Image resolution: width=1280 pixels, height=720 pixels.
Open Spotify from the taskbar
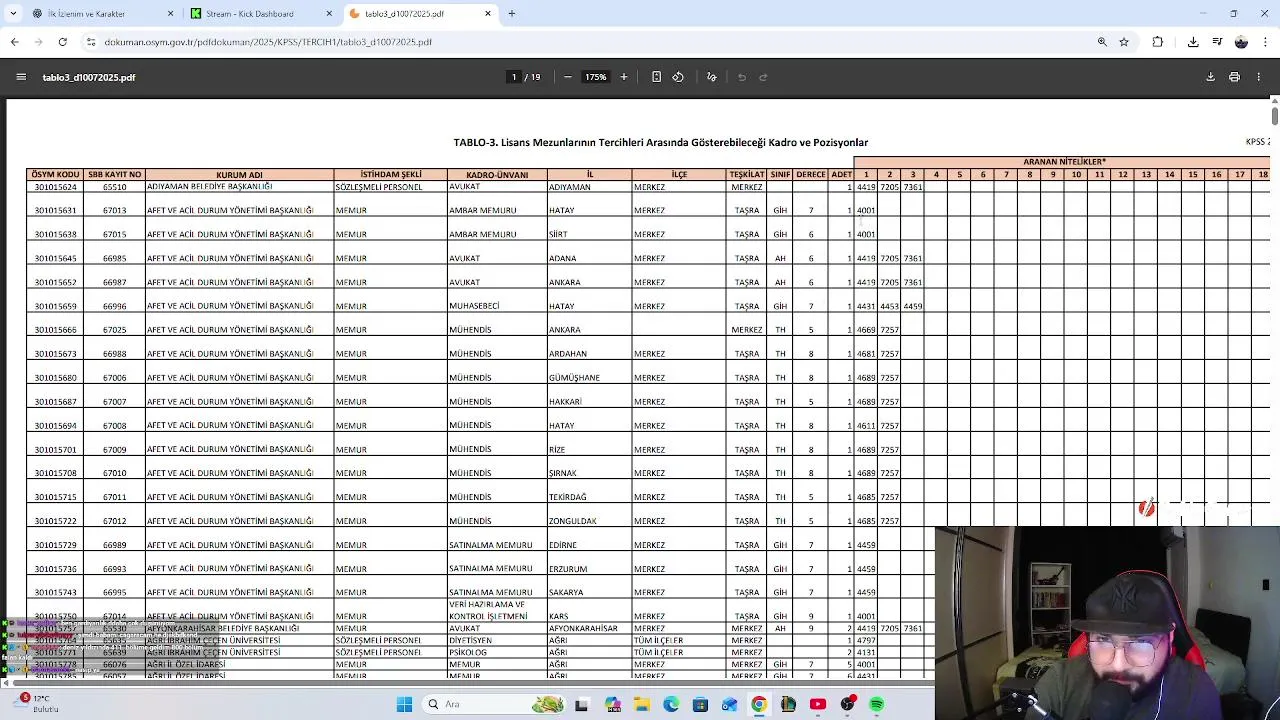(877, 705)
